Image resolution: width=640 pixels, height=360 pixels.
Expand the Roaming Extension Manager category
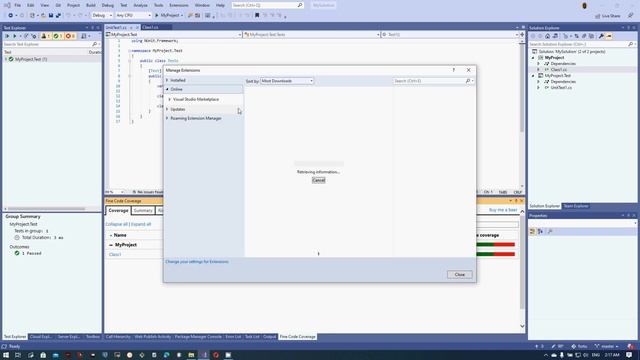[x=167, y=118]
